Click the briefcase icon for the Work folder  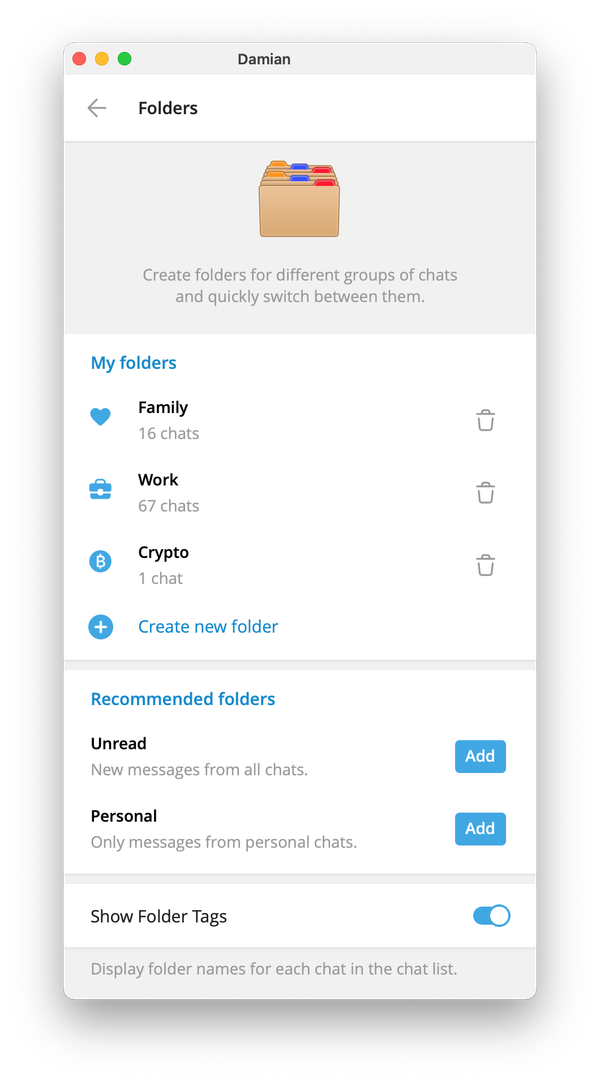(x=100, y=489)
